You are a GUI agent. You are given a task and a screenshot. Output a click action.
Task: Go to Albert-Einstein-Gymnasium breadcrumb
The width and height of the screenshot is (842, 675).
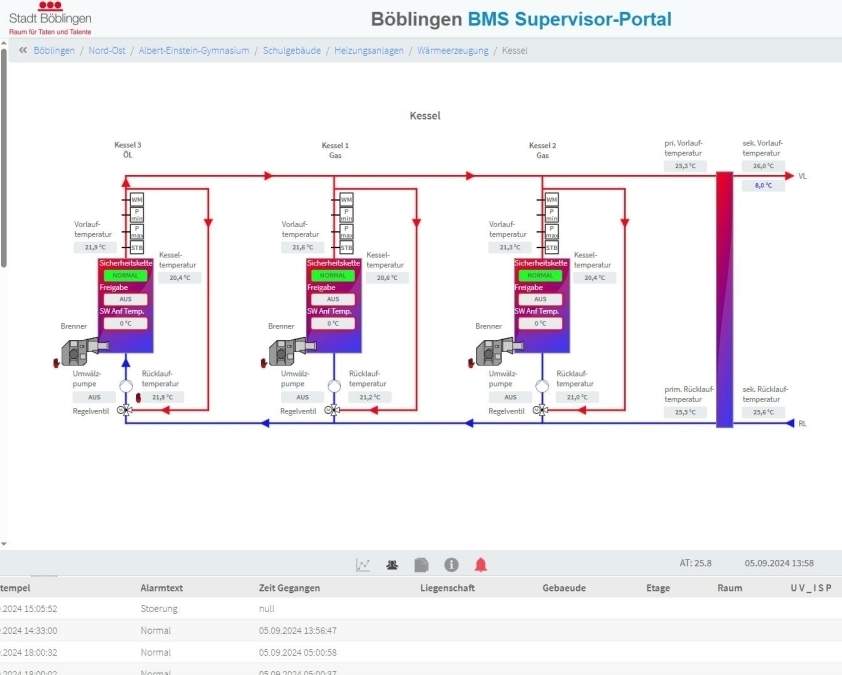pyautogui.click(x=194, y=50)
